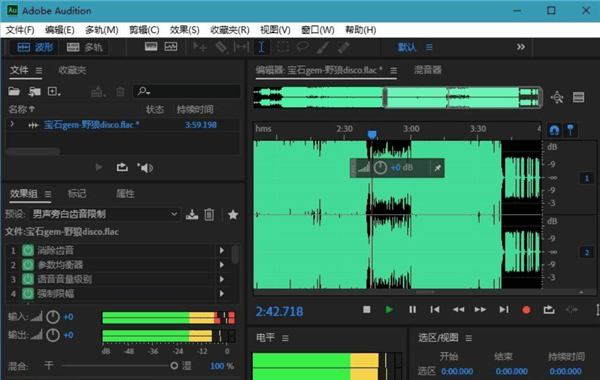The width and height of the screenshot is (600, 380).
Task: Click the blue playhead marker on timeline
Action: point(372,134)
